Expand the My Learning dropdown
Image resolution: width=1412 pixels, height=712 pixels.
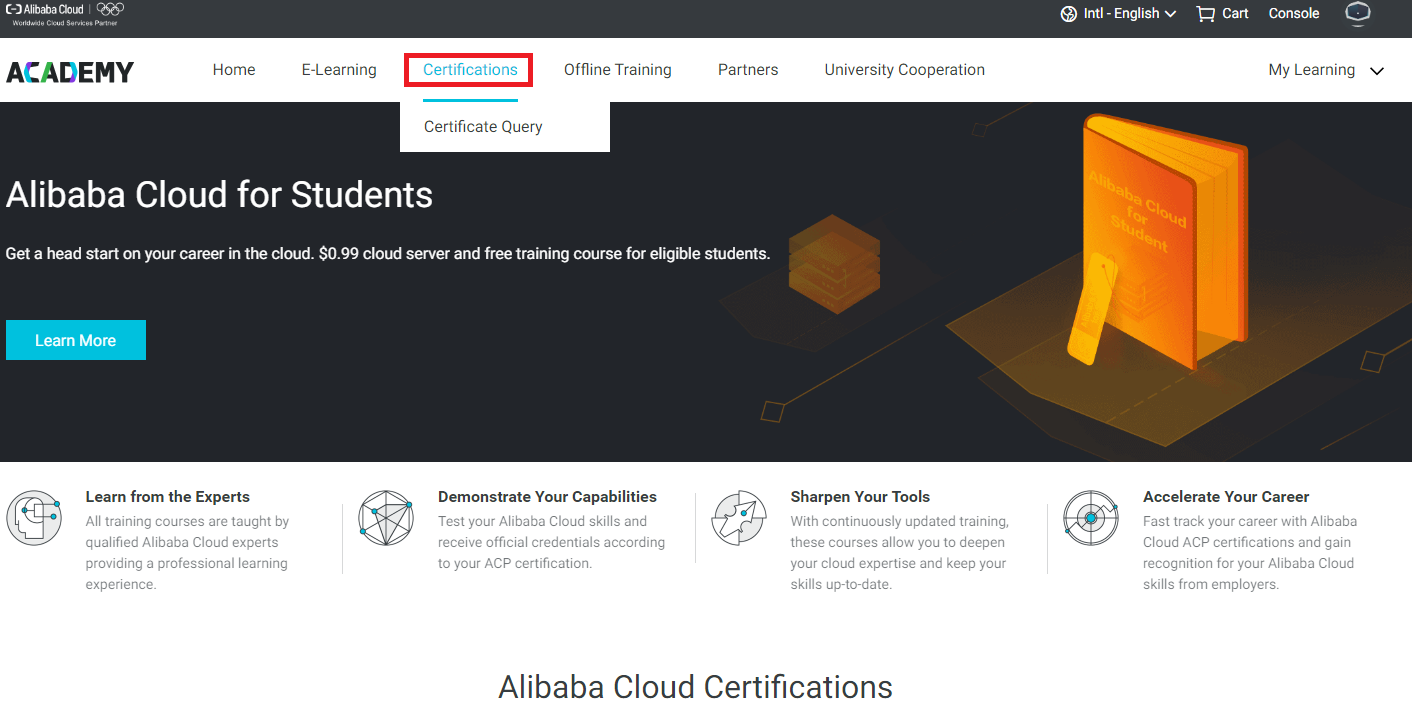1325,70
